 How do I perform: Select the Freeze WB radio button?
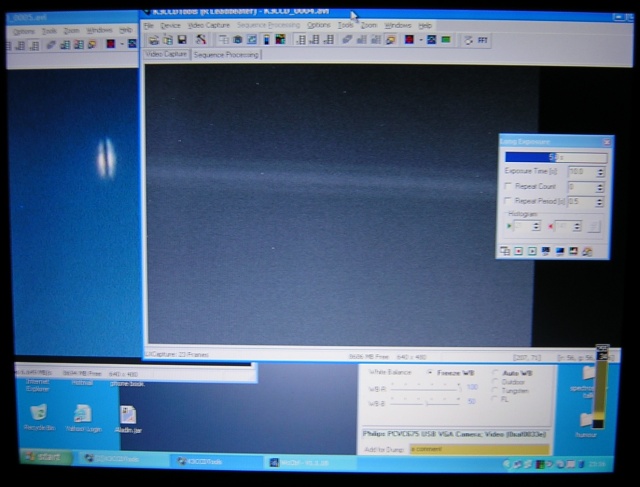coord(429,372)
